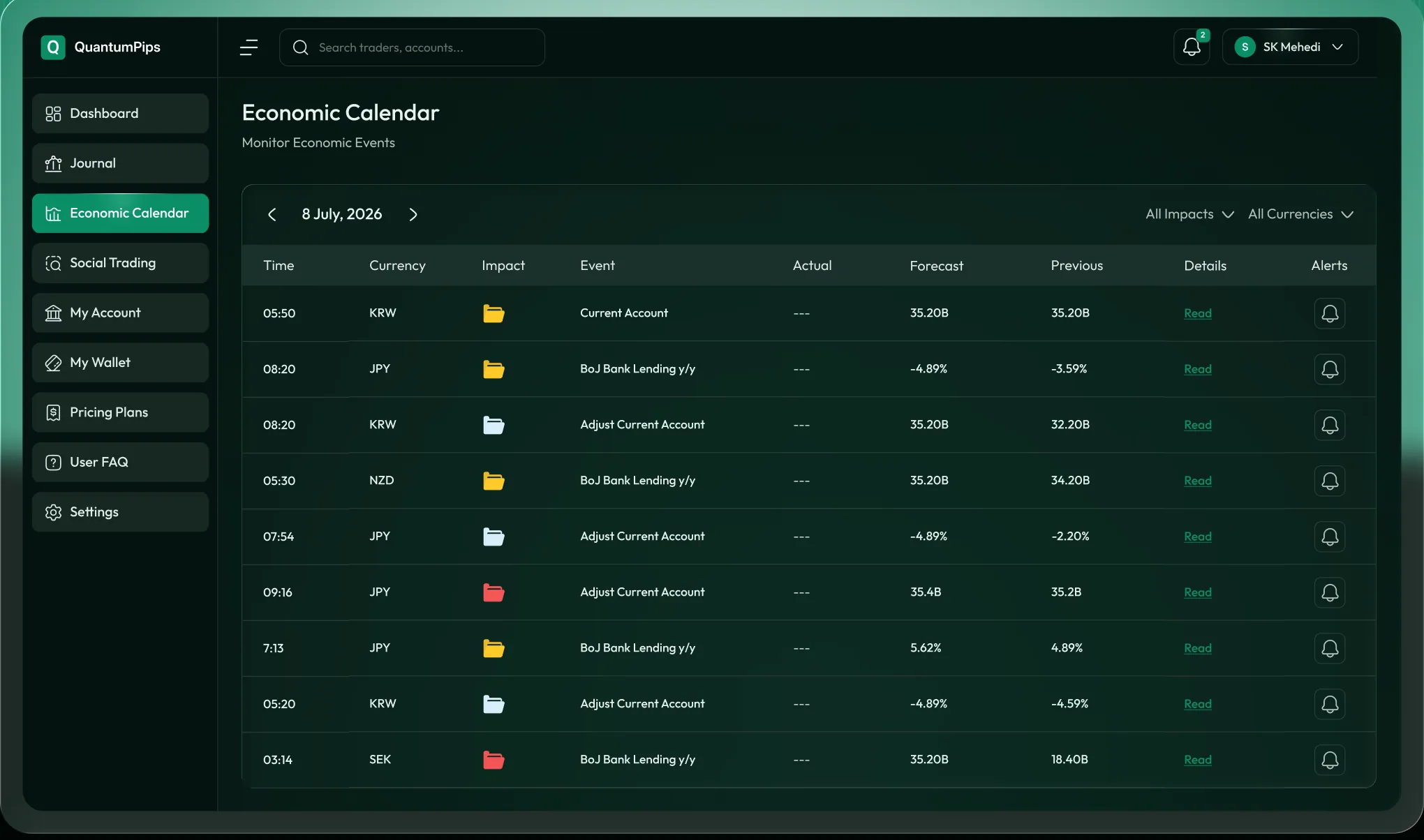
Task: Read details for 03:14 SEK event
Action: (x=1197, y=760)
